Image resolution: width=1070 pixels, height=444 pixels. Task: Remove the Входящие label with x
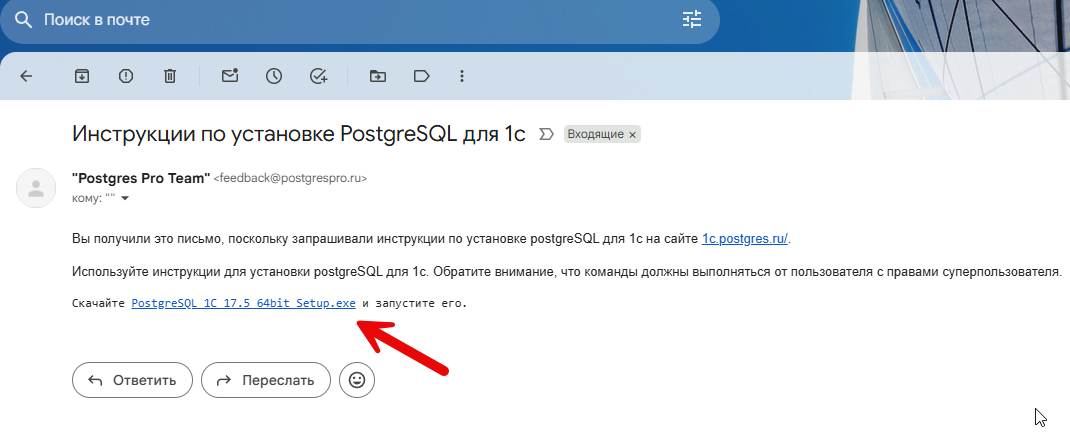click(632, 134)
